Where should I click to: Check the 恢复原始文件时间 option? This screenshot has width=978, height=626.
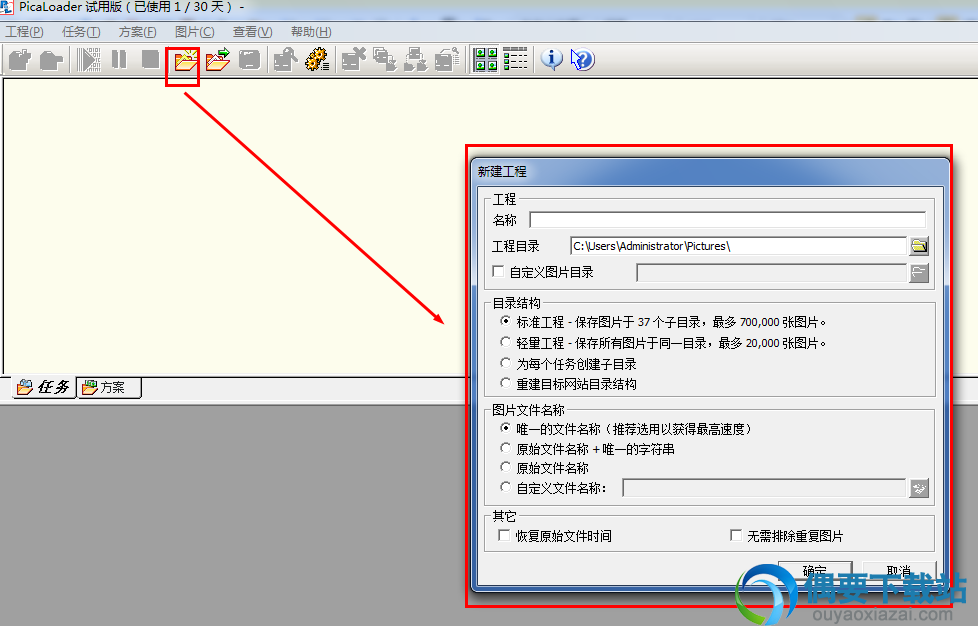(x=504, y=536)
